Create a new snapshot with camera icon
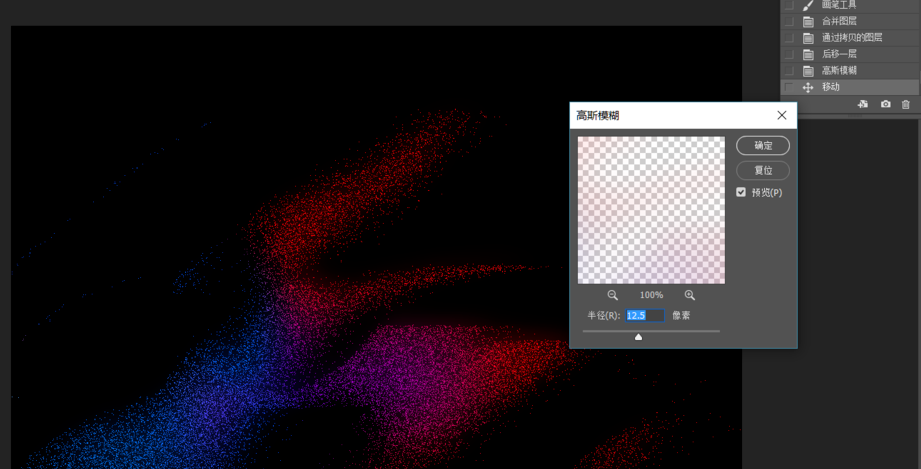Viewport: 921px width, 469px height. click(x=885, y=104)
